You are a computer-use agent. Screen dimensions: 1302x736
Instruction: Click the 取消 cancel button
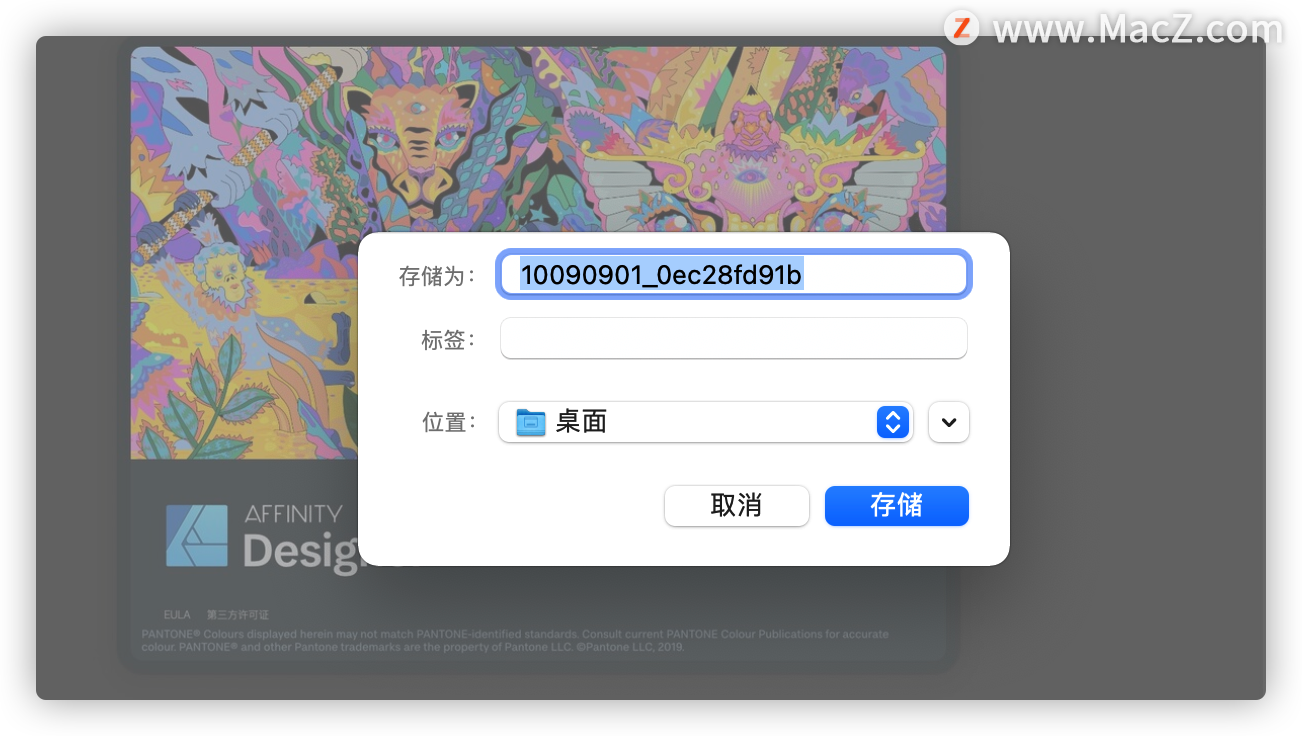[736, 505]
